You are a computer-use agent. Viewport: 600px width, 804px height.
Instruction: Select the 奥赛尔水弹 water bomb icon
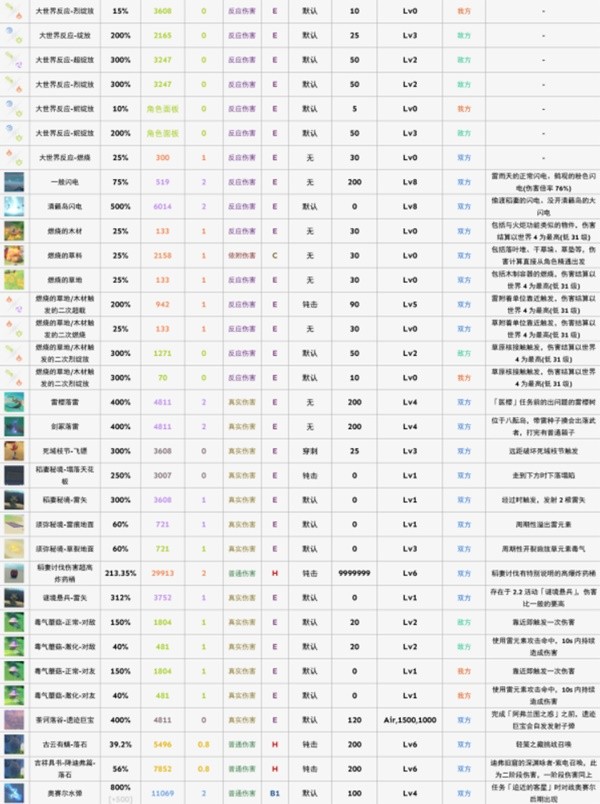pyautogui.click(x=14, y=793)
